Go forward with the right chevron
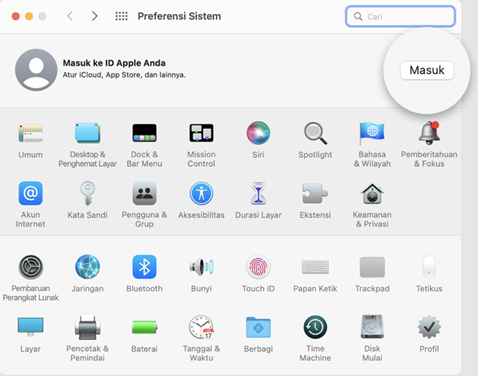Image resolution: width=478 pixels, height=376 pixels. (x=95, y=16)
